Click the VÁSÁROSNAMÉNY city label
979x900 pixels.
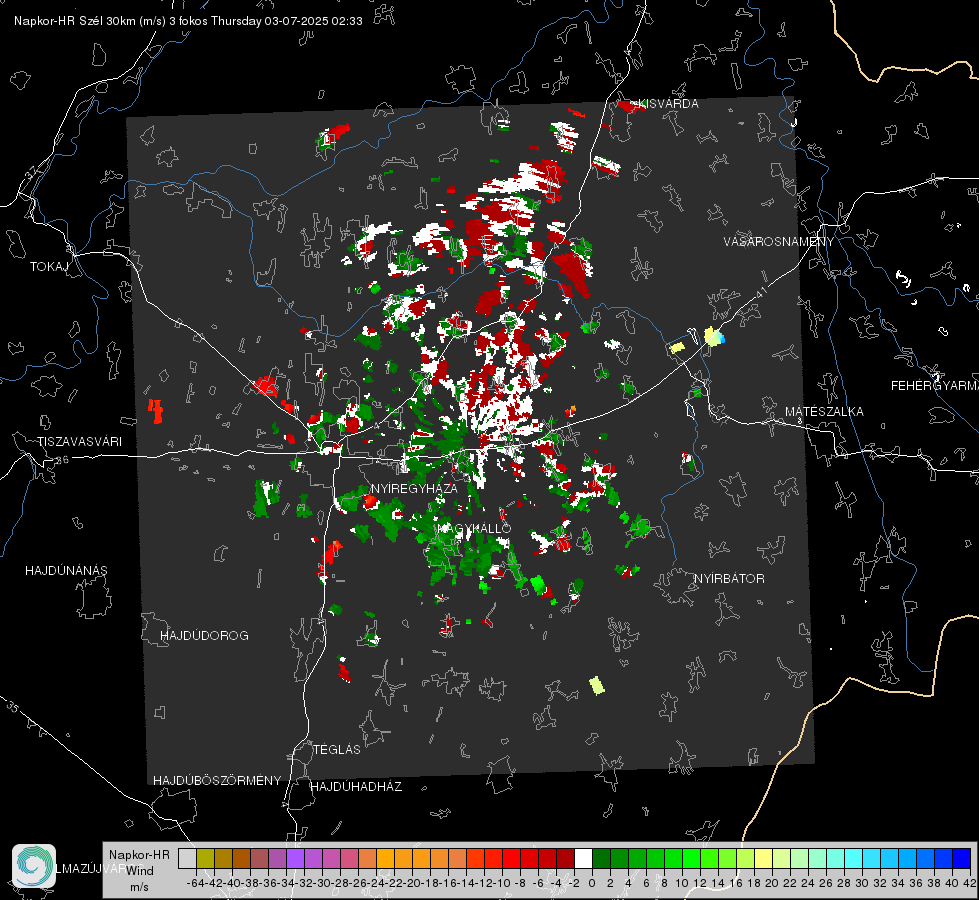coord(779,242)
